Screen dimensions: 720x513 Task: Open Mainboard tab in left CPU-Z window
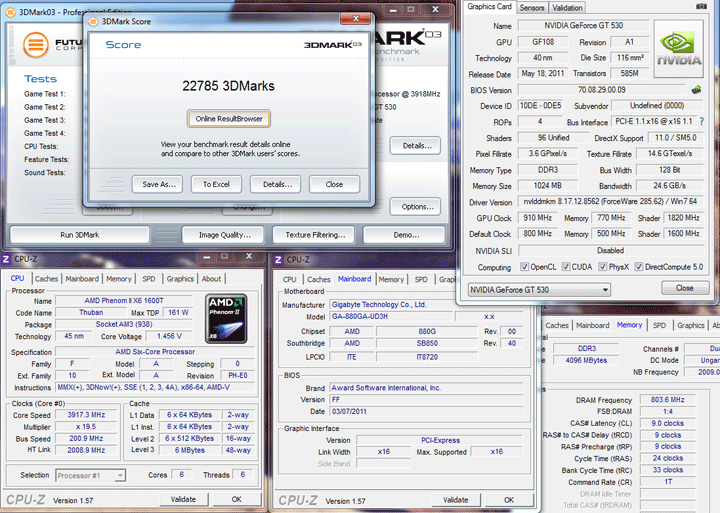pos(82,279)
